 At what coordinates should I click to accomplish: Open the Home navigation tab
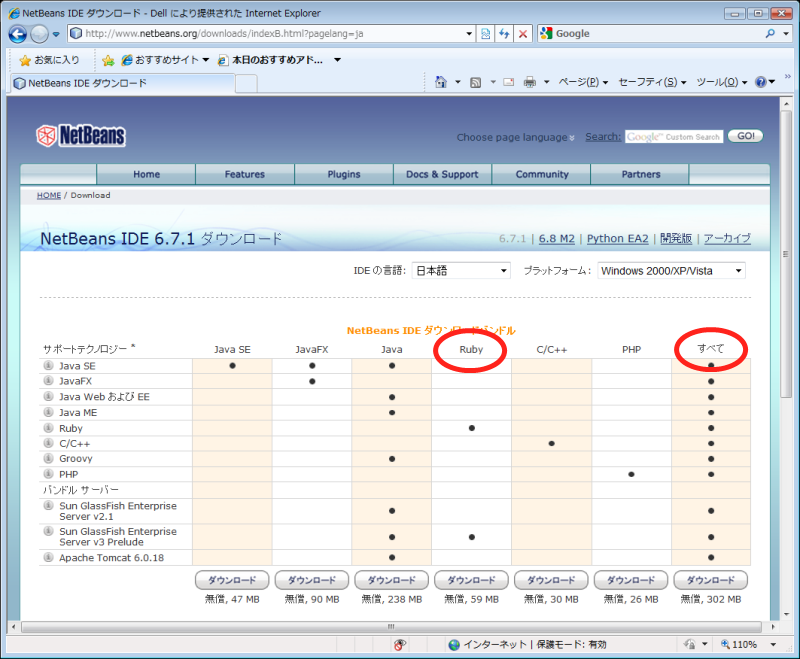tap(146, 174)
